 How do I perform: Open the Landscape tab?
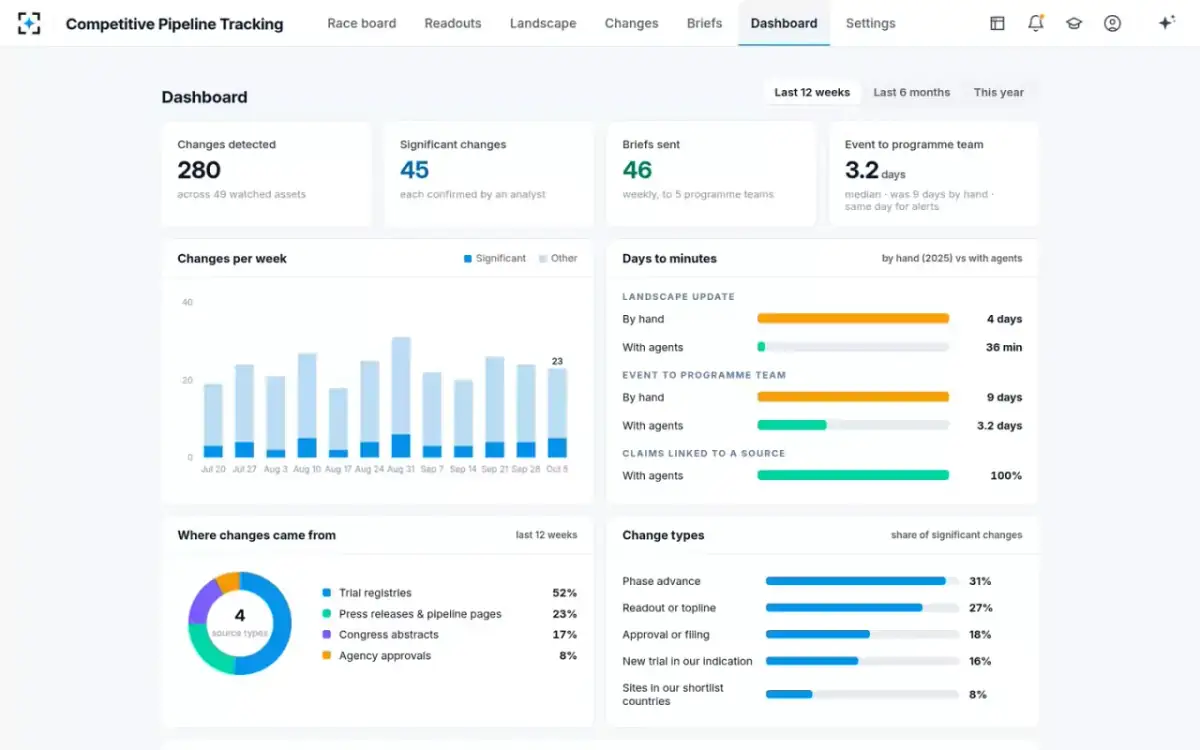pyautogui.click(x=543, y=23)
